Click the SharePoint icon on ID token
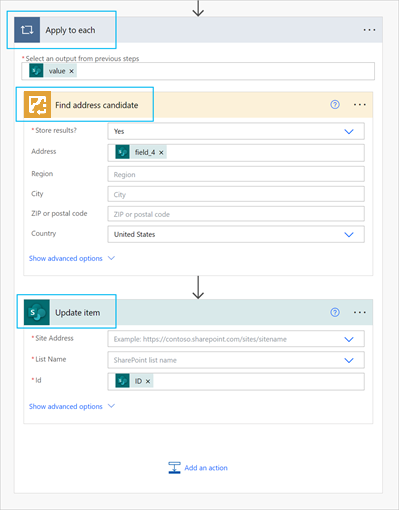The image size is (399, 510). coord(122,381)
